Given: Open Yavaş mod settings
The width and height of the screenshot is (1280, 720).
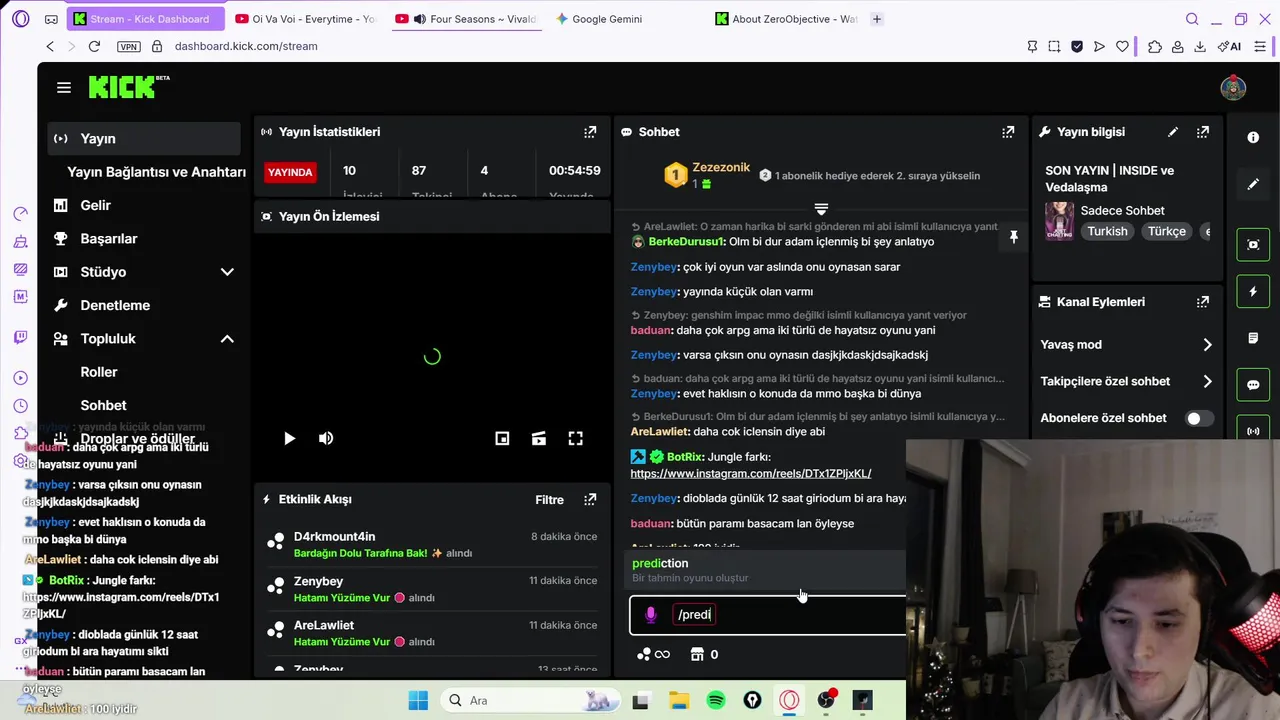Looking at the screenshot, I should point(1126,345).
